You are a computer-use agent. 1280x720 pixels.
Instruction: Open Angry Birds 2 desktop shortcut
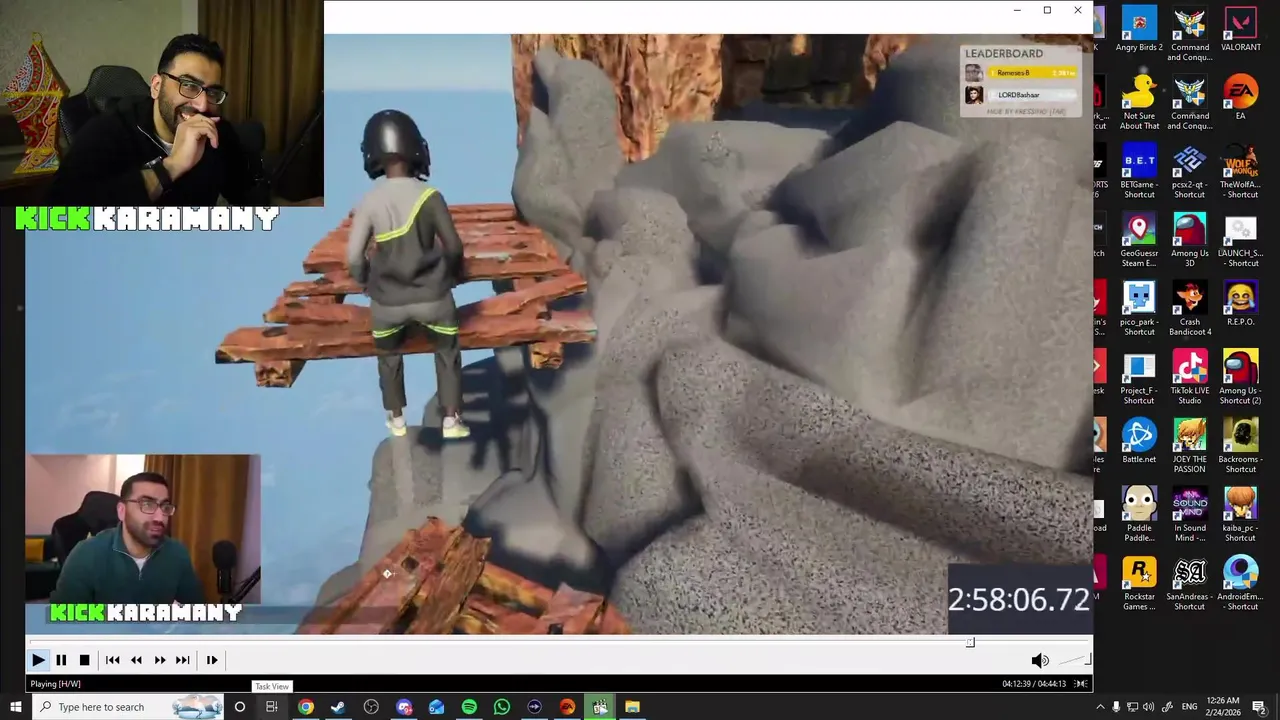click(x=1139, y=29)
